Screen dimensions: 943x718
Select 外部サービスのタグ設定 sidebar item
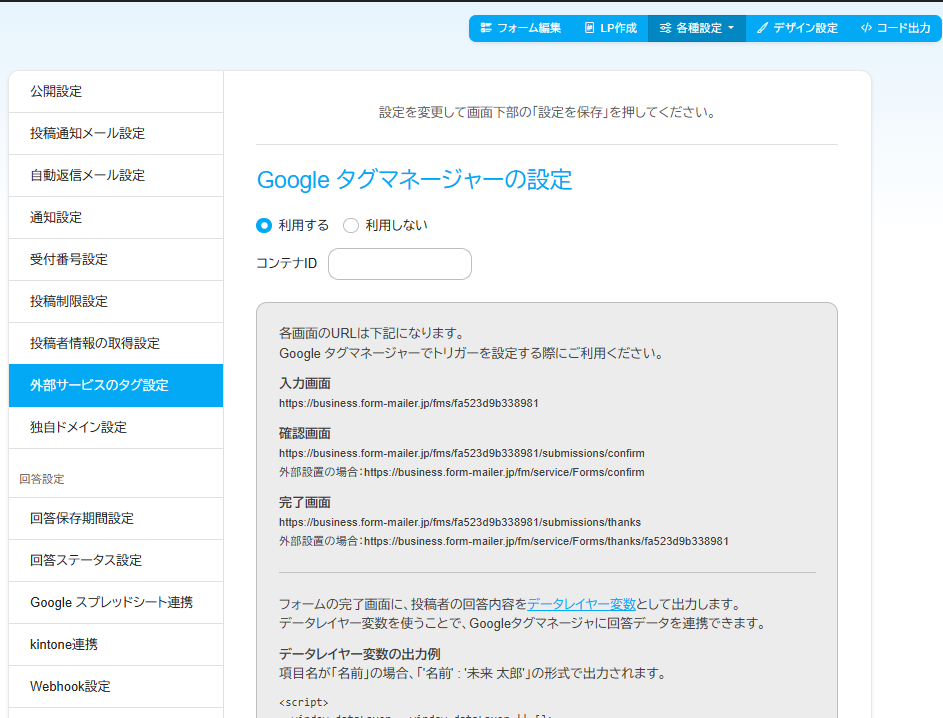tap(116, 385)
